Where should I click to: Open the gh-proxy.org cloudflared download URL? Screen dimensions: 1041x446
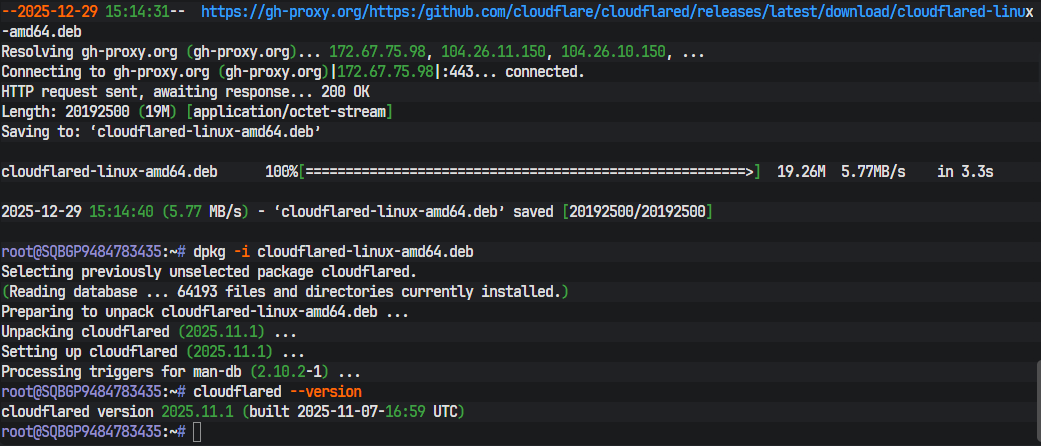tap(617, 12)
